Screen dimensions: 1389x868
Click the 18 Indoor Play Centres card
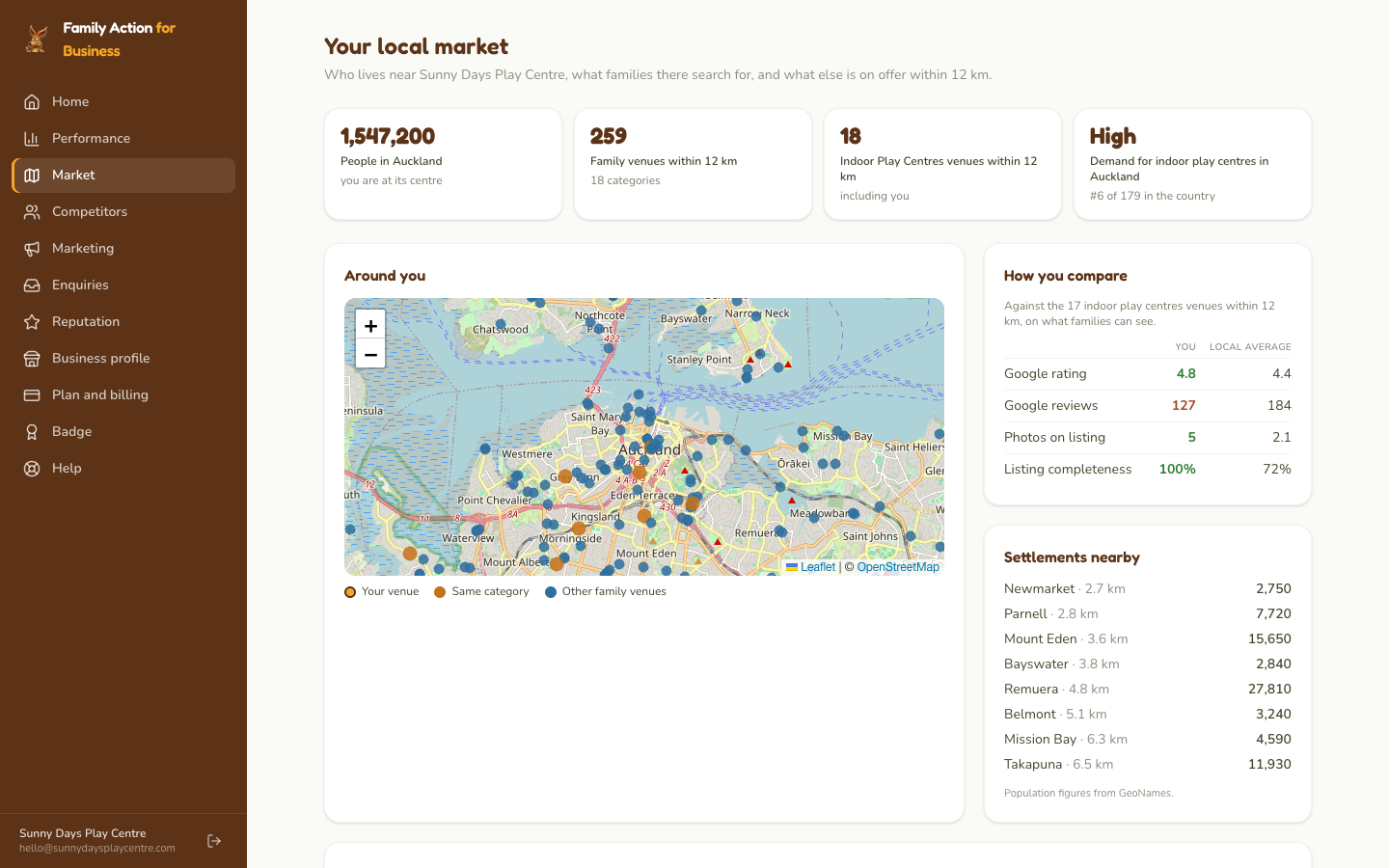point(942,164)
